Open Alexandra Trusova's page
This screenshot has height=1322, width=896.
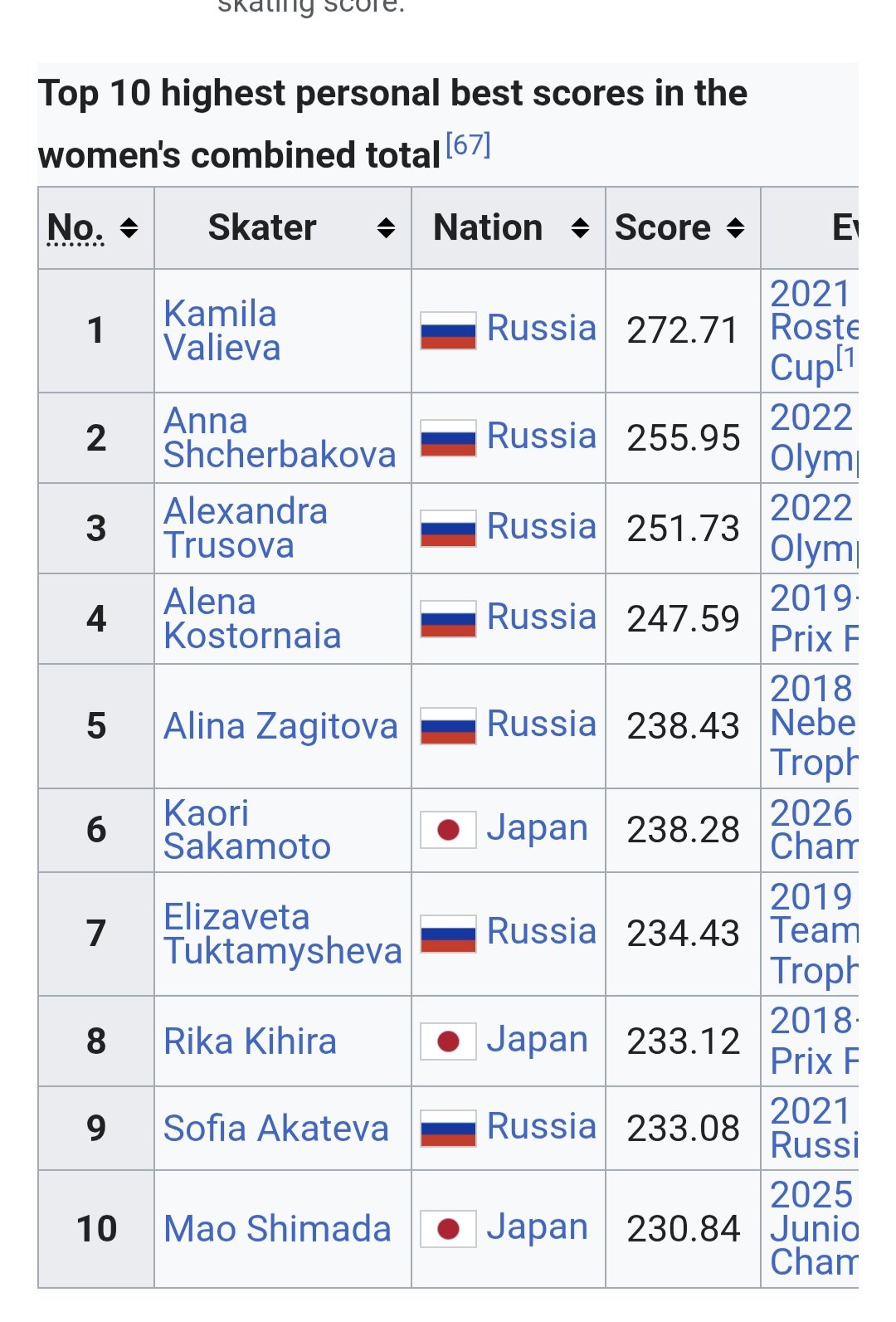pyautogui.click(x=245, y=528)
